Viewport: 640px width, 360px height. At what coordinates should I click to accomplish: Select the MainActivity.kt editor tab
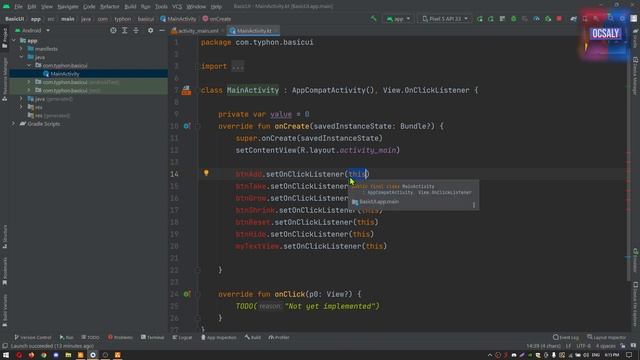click(x=253, y=31)
